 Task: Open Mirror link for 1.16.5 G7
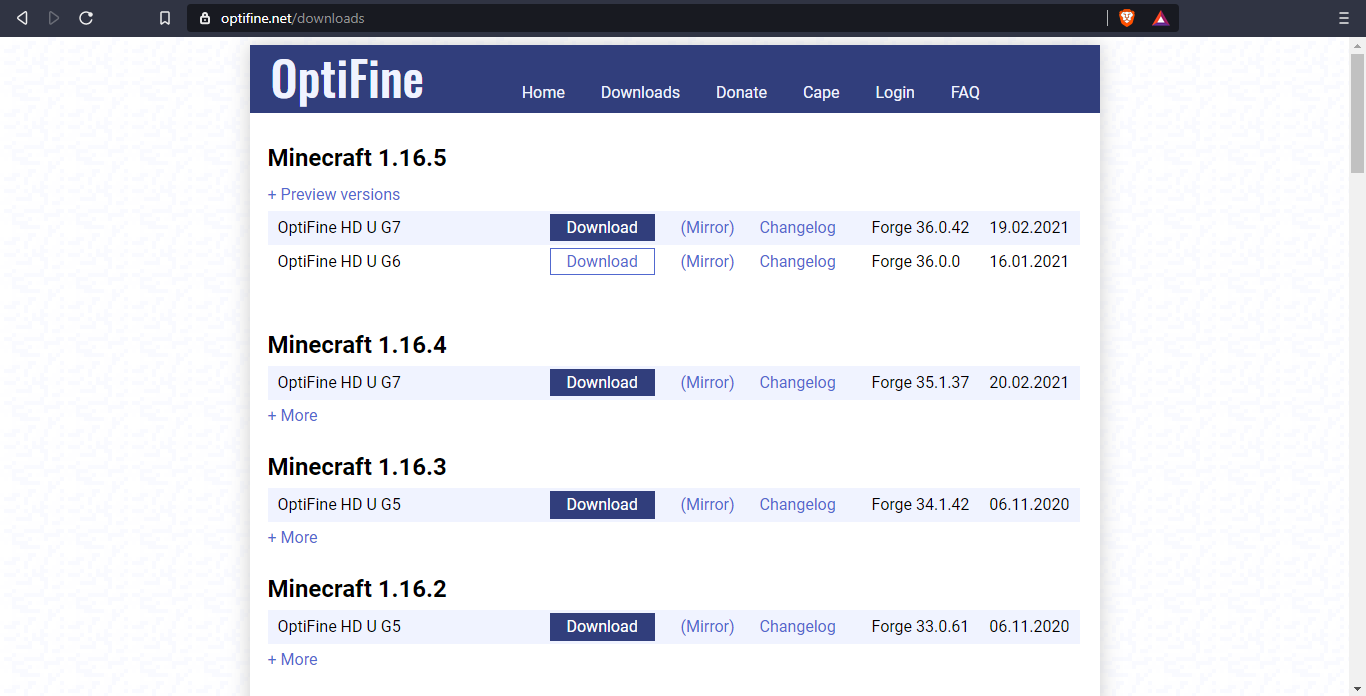(708, 227)
